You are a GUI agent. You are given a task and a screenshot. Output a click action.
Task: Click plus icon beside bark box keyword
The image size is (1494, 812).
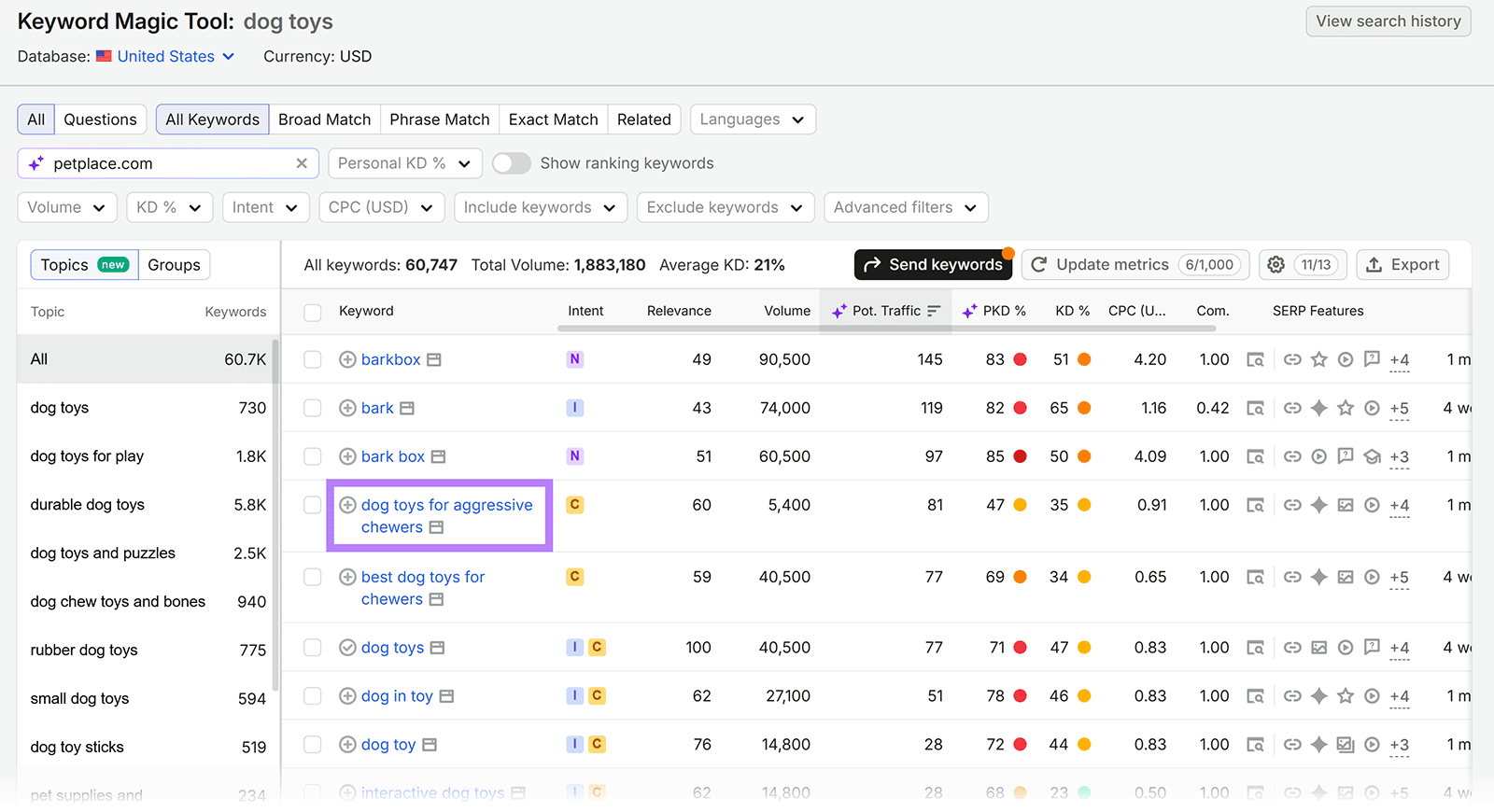coord(347,456)
